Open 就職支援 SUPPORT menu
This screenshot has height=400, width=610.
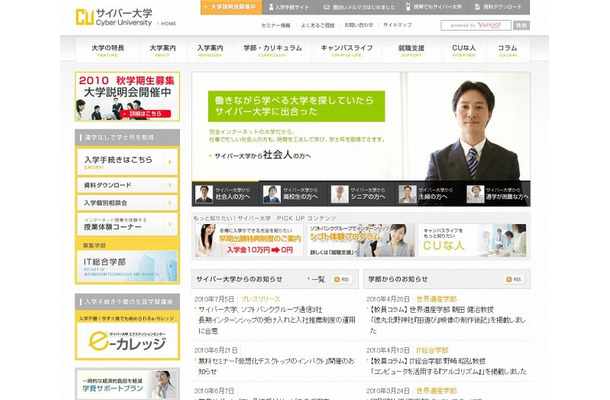(412, 50)
